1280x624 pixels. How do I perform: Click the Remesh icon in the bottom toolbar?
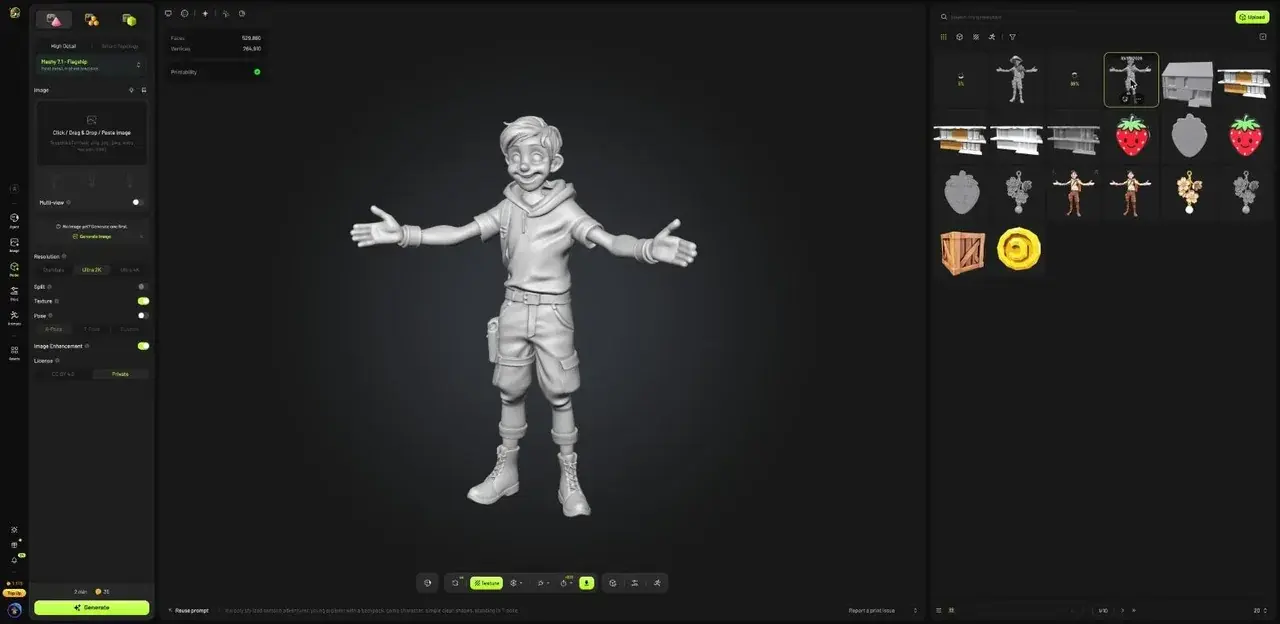(x=456, y=583)
